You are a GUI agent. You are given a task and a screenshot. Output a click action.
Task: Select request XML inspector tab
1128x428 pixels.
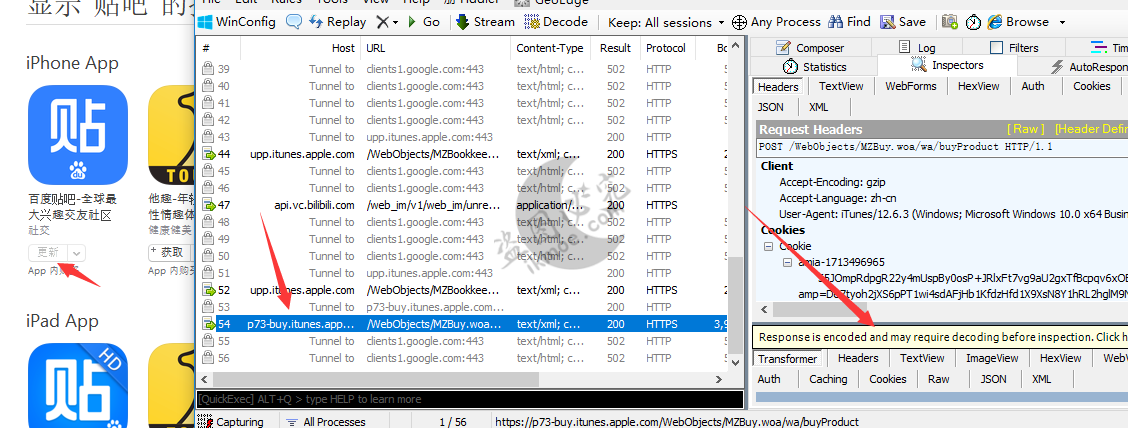click(819, 107)
